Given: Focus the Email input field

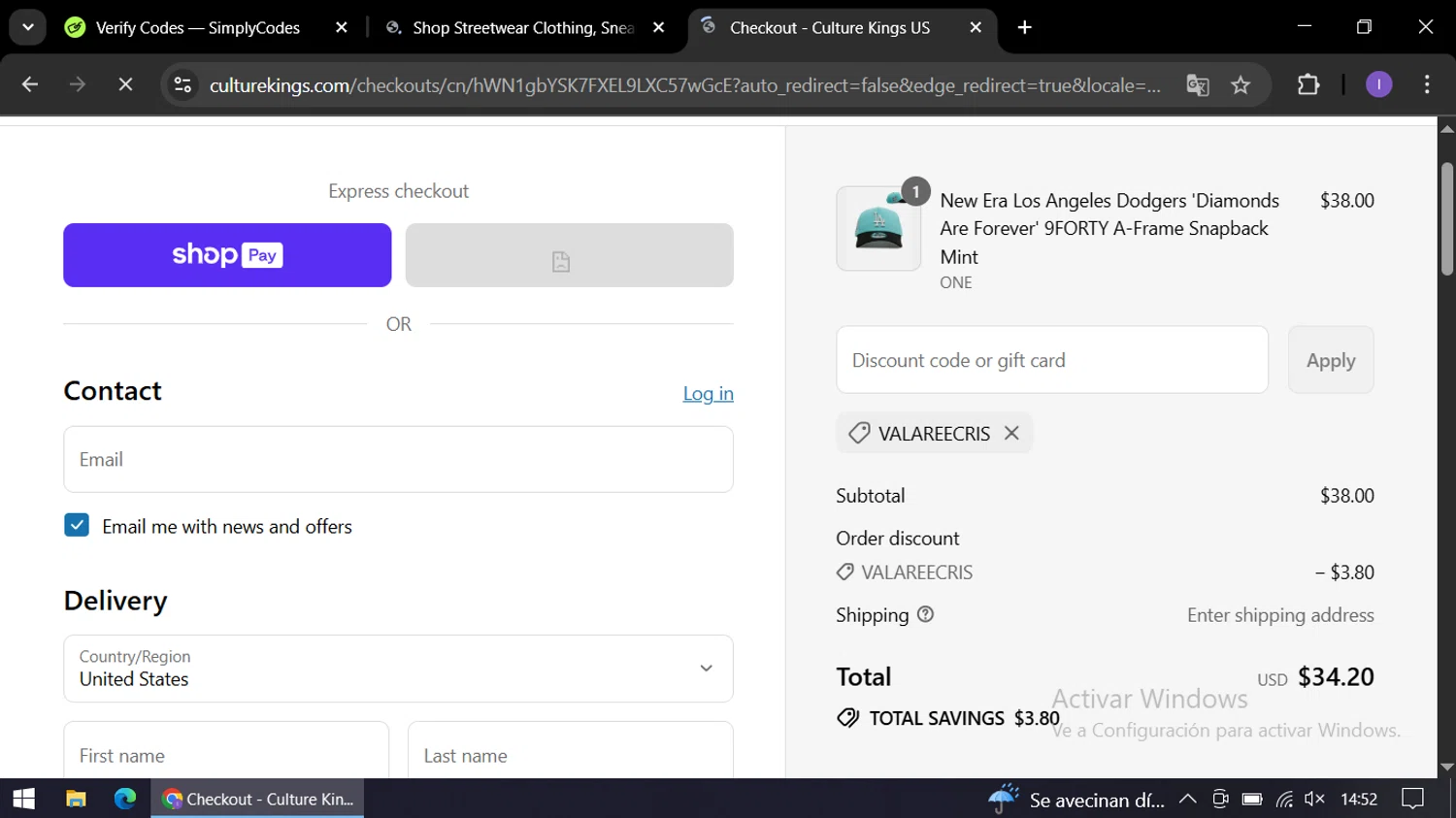Looking at the screenshot, I should point(398,459).
